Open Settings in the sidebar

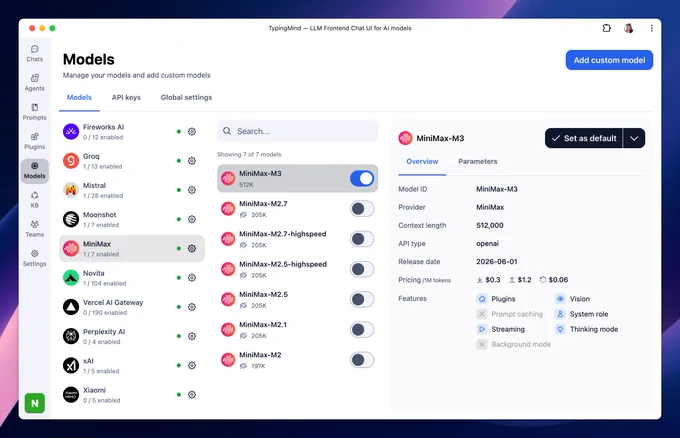point(35,258)
